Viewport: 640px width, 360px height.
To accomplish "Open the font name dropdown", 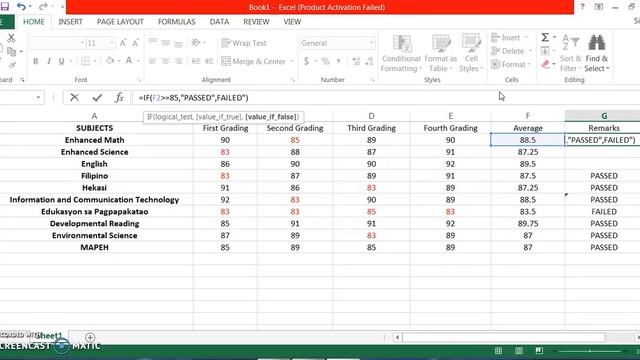I will pyautogui.click(x=82, y=43).
